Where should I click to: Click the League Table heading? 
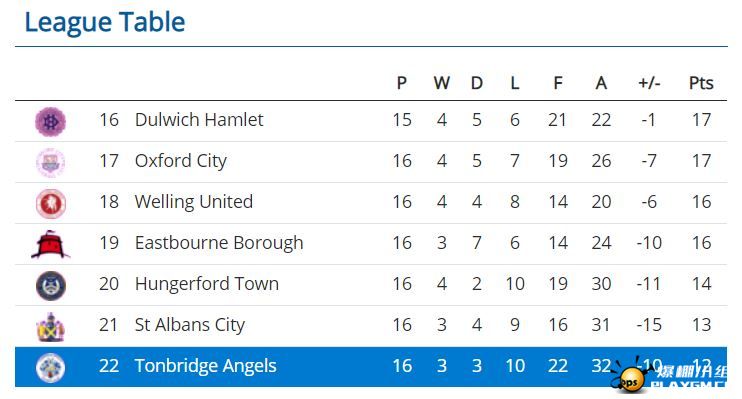pos(105,22)
